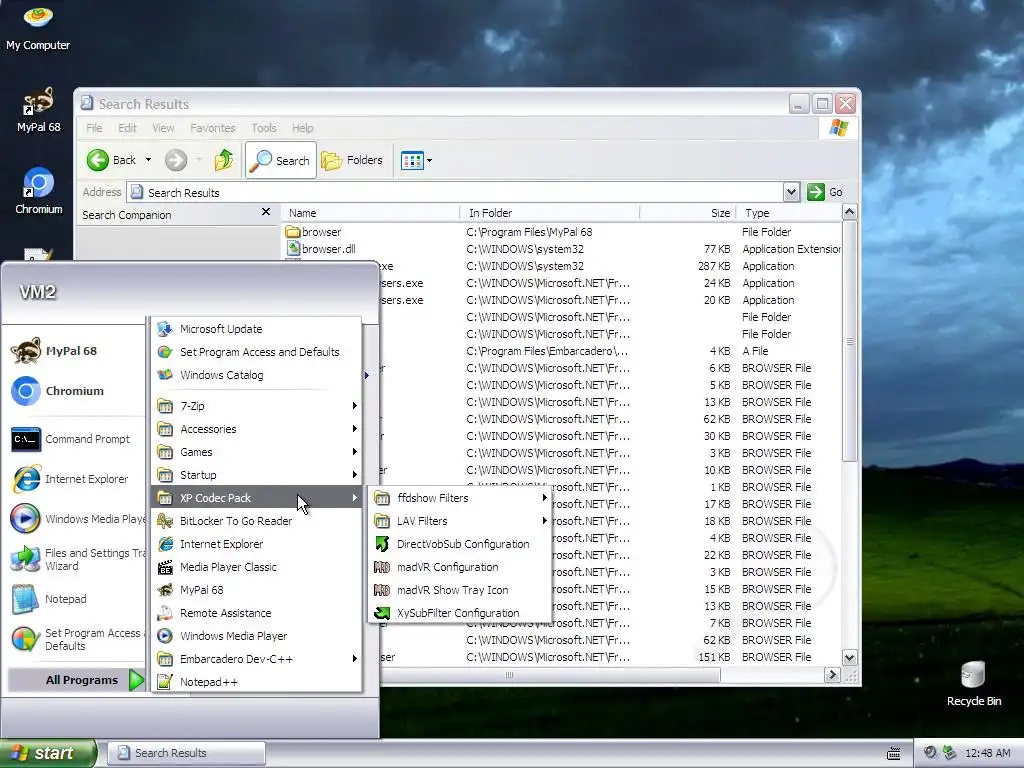Image resolution: width=1024 pixels, height=768 pixels.
Task: Open MyPal 68 desktop shortcut
Action: point(38,110)
